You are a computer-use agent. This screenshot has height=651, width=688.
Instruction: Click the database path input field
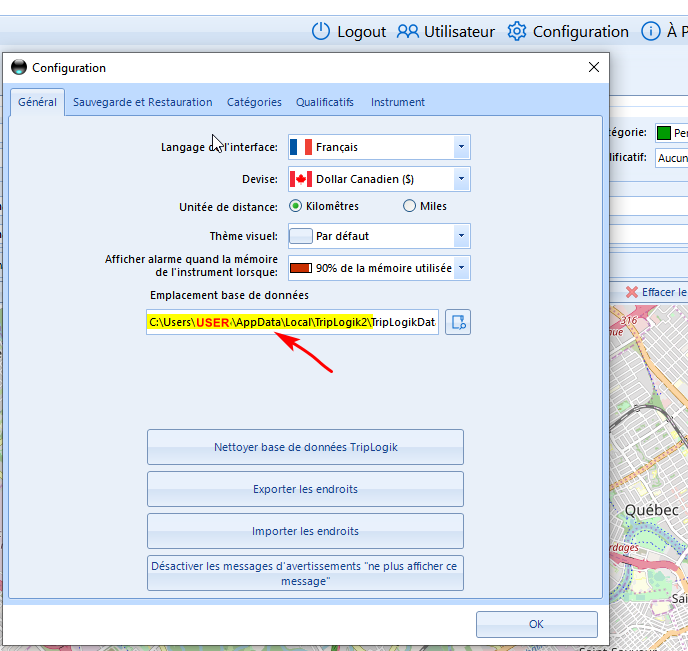(293, 322)
